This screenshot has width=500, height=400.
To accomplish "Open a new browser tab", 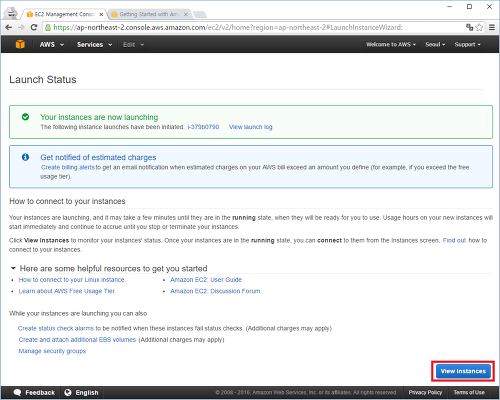I will click(200, 14).
